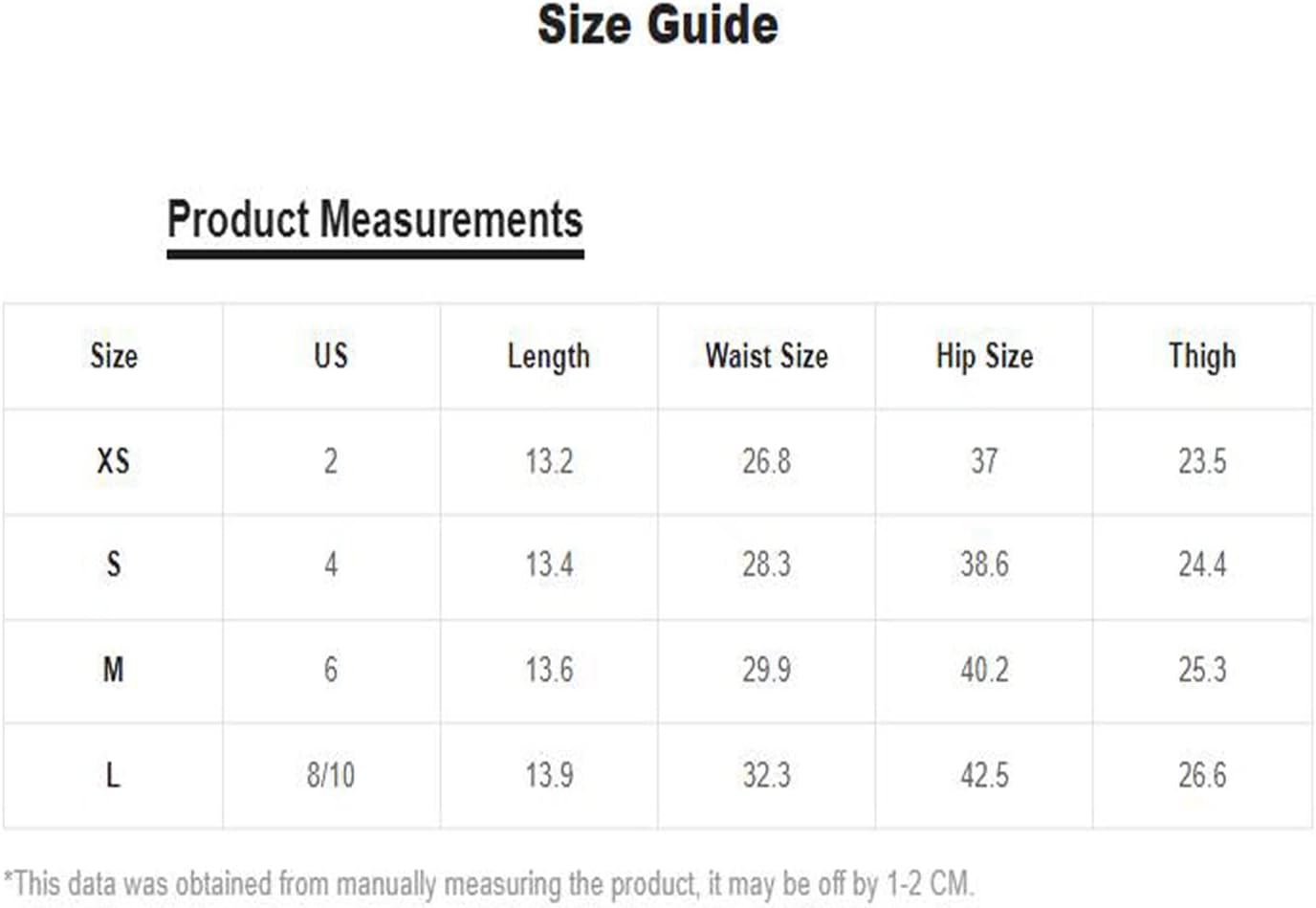
Task: Select the Product Measurements heading
Action: click(375, 219)
